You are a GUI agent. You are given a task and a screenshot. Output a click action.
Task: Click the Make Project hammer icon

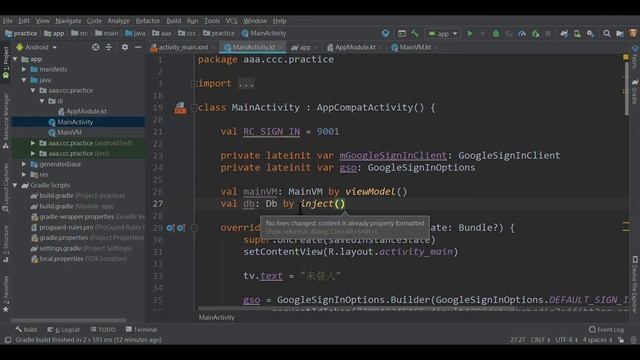click(x=415, y=33)
